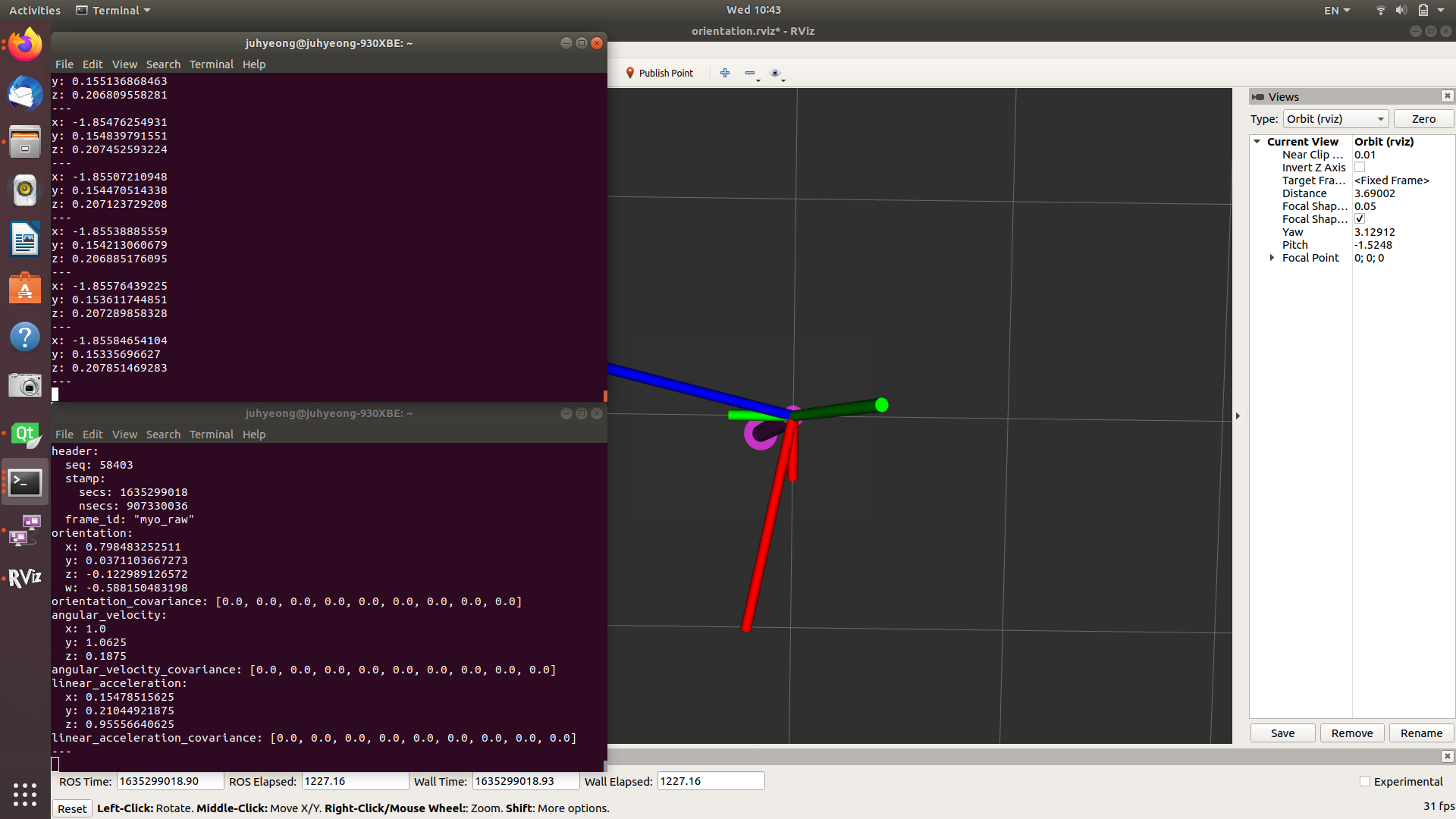Open the Screenshot camera app in dock
This screenshot has width=1456, height=819.
click(25, 385)
